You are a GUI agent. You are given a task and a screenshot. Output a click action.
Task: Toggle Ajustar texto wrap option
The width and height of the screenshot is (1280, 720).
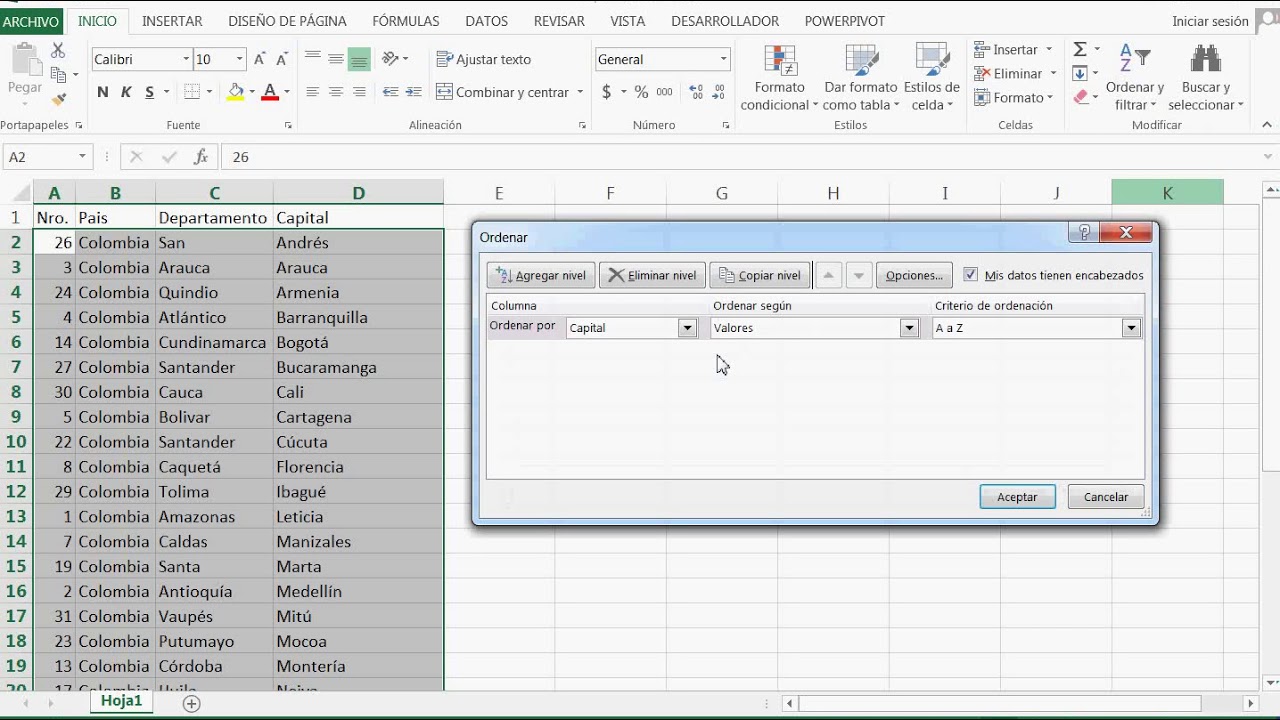pyautogui.click(x=484, y=59)
